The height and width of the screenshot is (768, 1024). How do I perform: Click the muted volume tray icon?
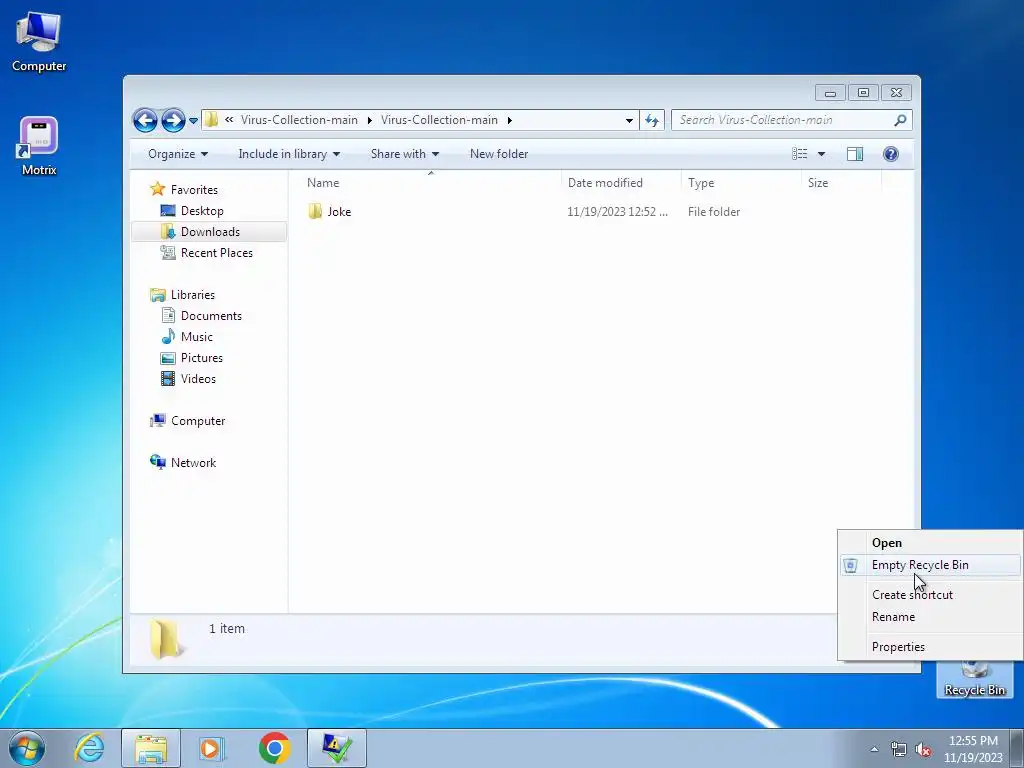pyautogui.click(x=923, y=750)
